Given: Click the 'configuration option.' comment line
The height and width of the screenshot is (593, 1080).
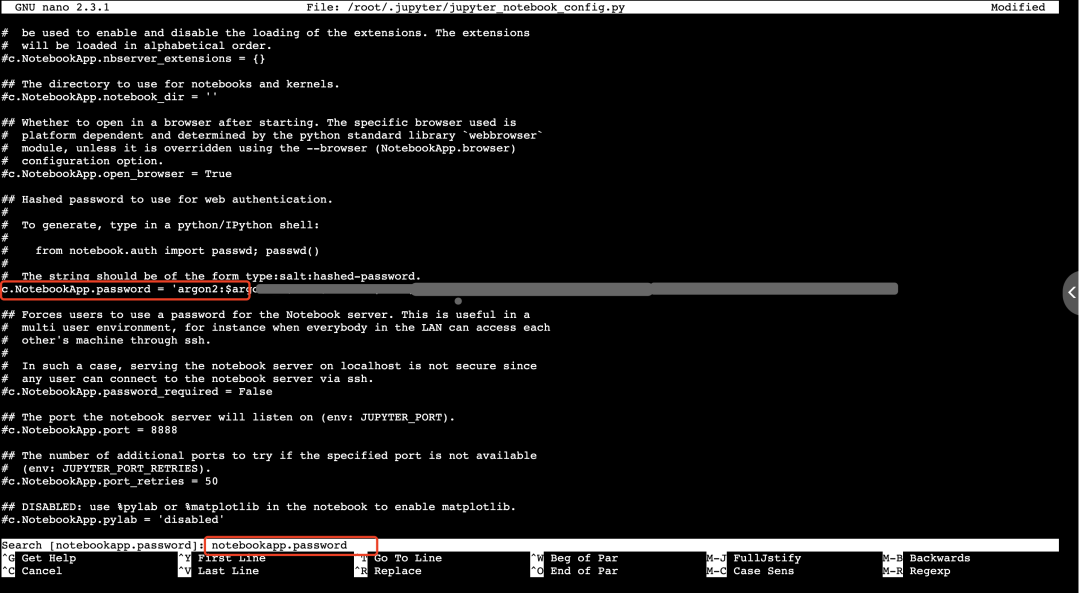Looking at the screenshot, I should pos(83,161).
